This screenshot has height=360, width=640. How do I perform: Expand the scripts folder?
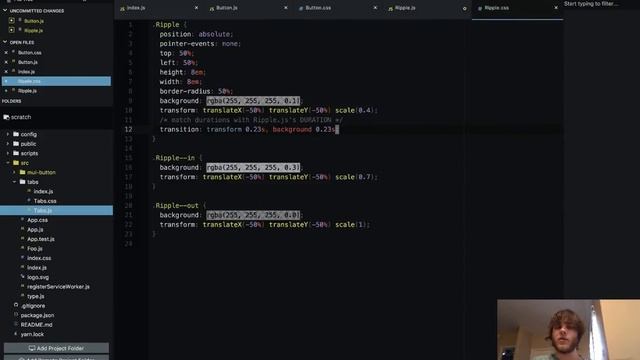pyautogui.click(x=8, y=153)
